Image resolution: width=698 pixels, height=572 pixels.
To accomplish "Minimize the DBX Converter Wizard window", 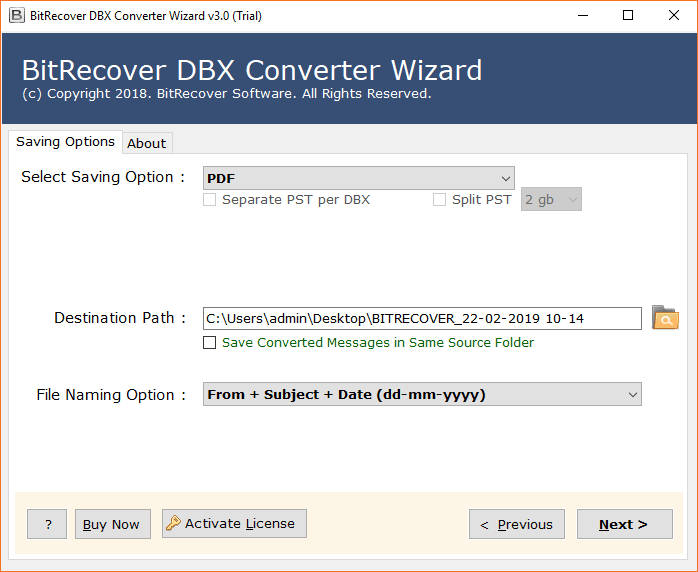I will pyautogui.click(x=583, y=15).
